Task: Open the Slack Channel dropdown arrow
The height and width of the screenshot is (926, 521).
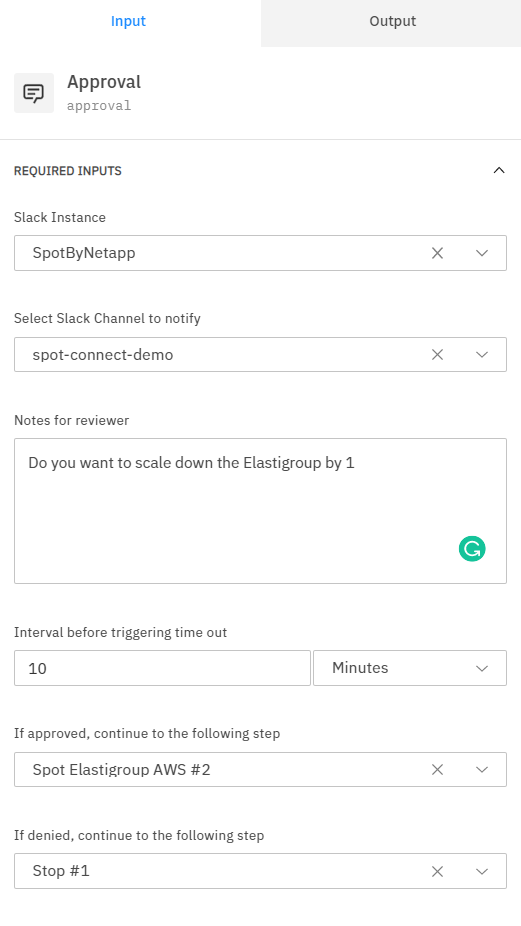Action: 482,354
